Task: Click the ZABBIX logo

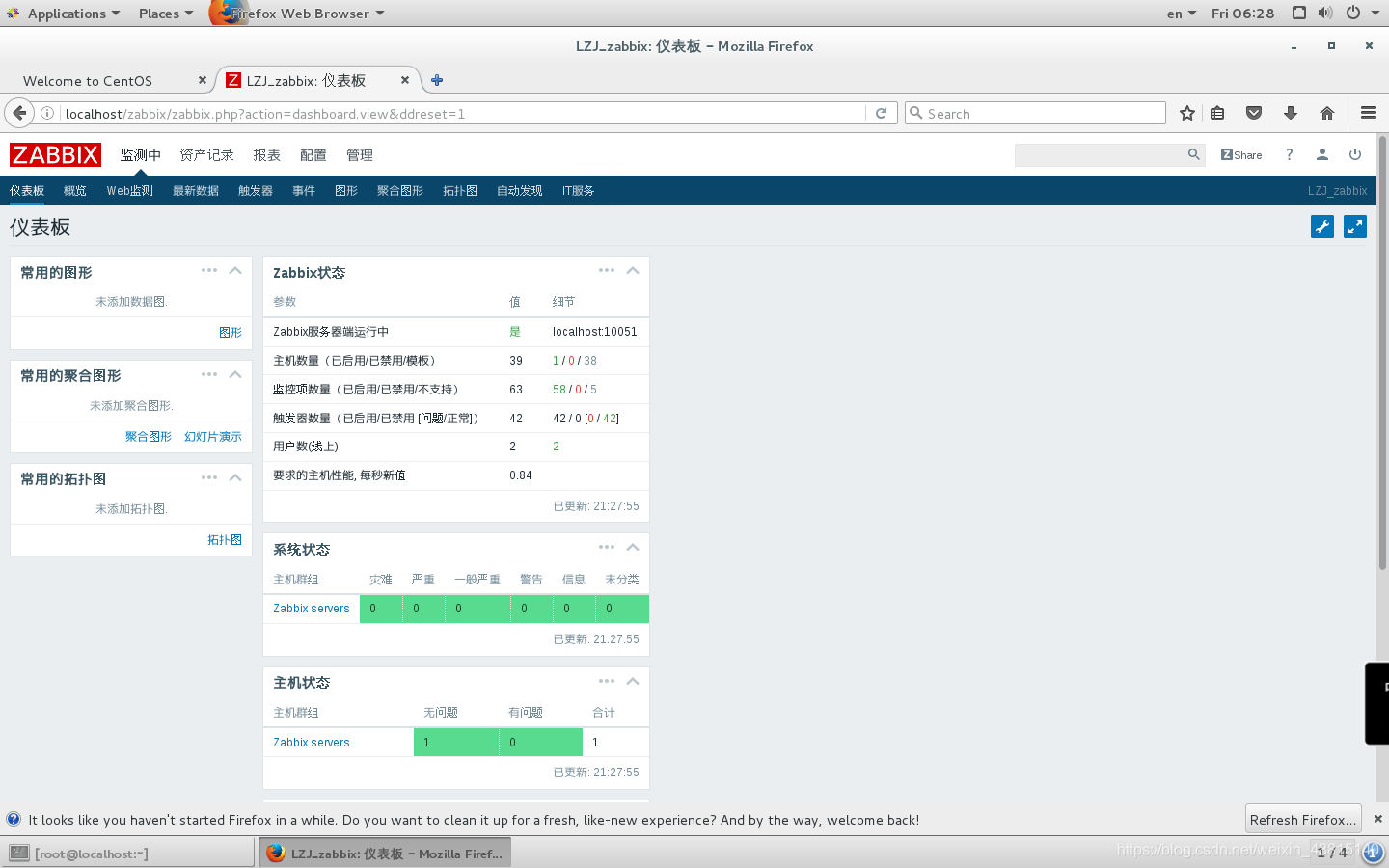Action: [55, 154]
